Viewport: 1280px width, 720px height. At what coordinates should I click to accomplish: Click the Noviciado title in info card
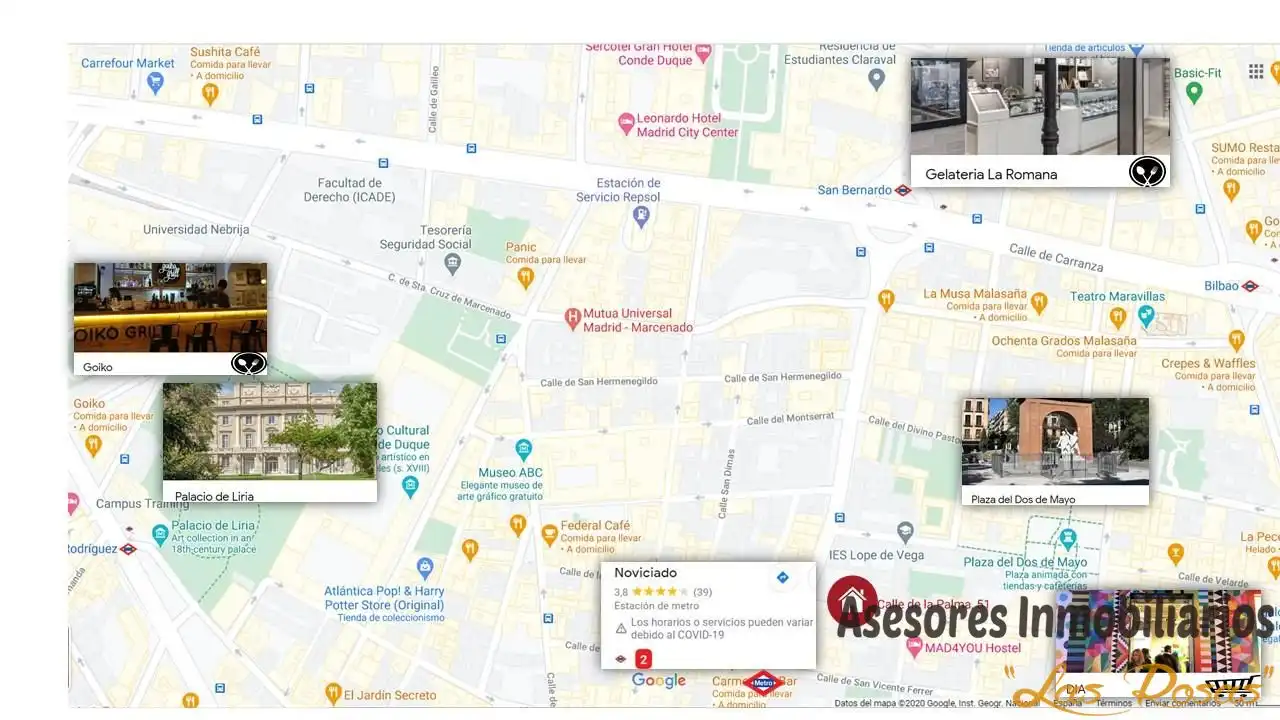645,573
